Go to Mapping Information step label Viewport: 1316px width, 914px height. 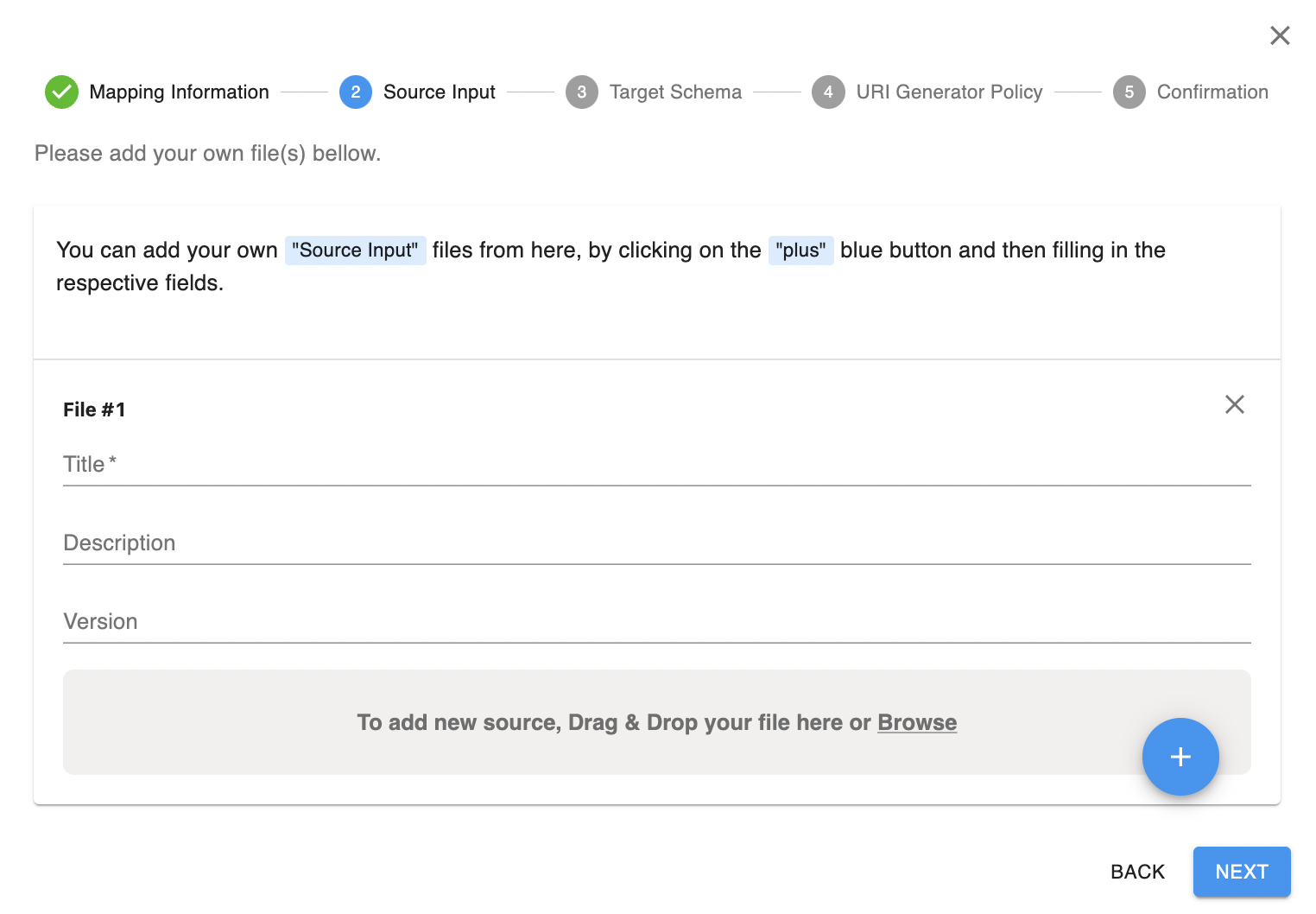tap(179, 92)
